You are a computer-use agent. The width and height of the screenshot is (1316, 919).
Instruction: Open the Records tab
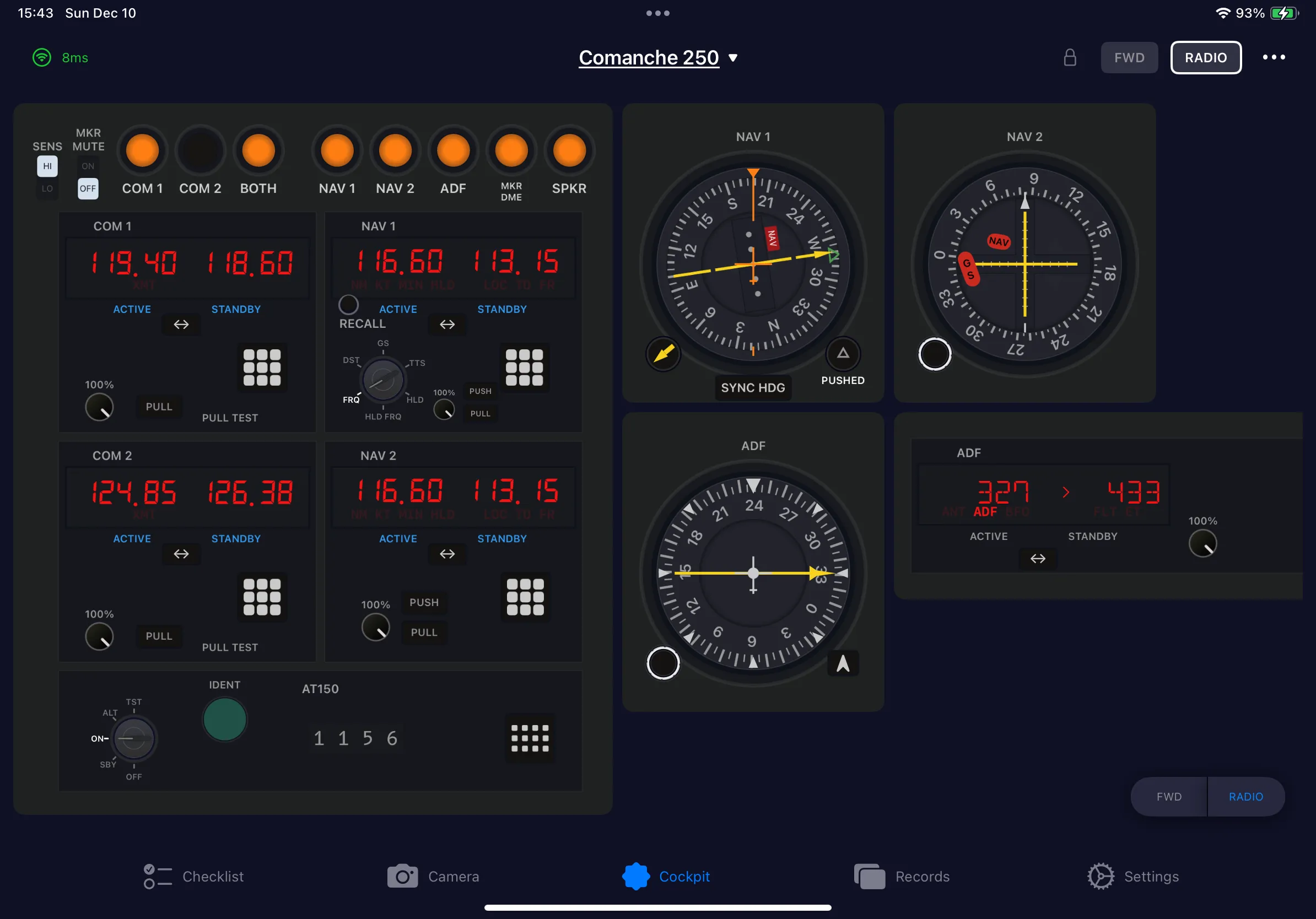(x=902, y=876)
